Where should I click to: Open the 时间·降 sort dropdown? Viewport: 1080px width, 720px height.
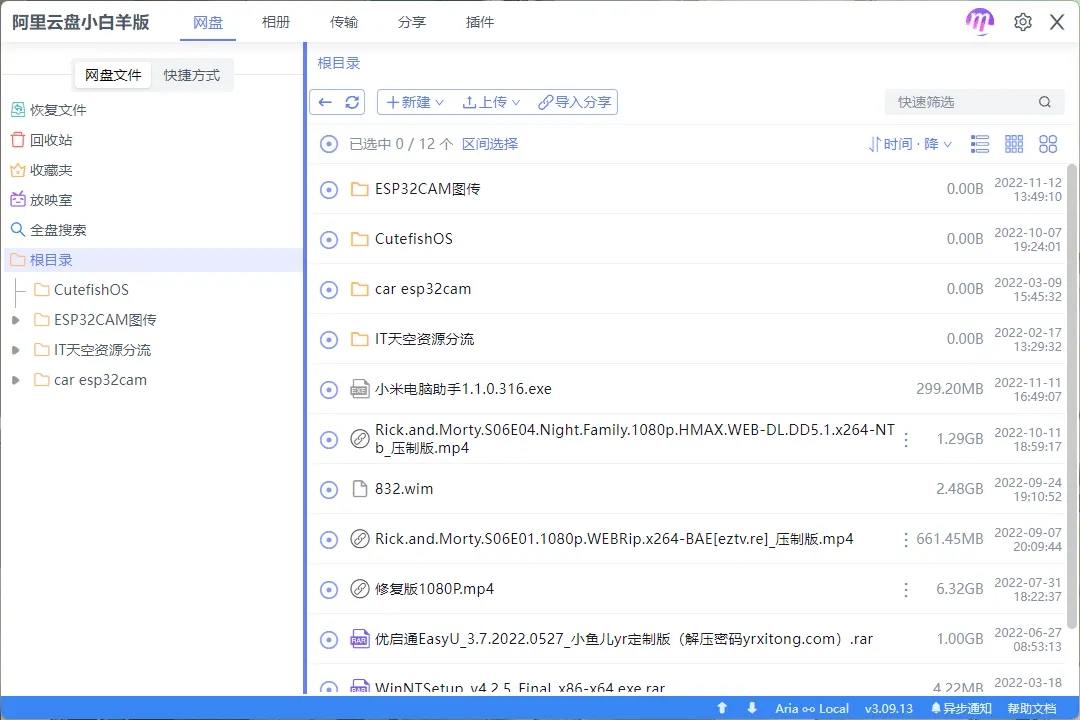pos(910,144)
